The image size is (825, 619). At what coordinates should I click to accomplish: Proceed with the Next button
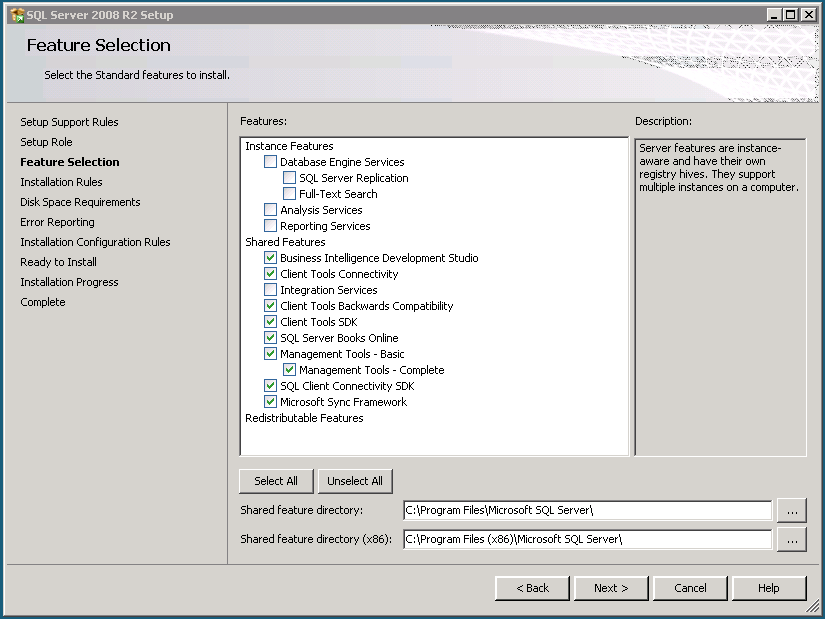coord(611,588)
